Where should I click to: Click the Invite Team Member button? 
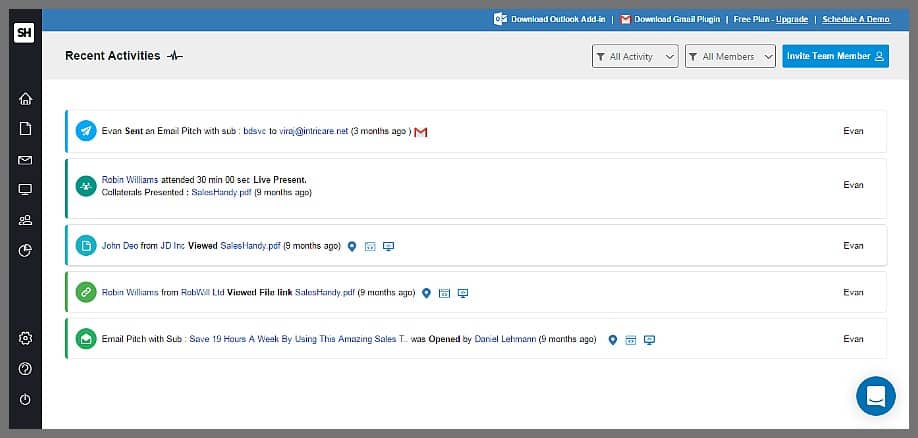pyautogui.click(x=835, y=57)
